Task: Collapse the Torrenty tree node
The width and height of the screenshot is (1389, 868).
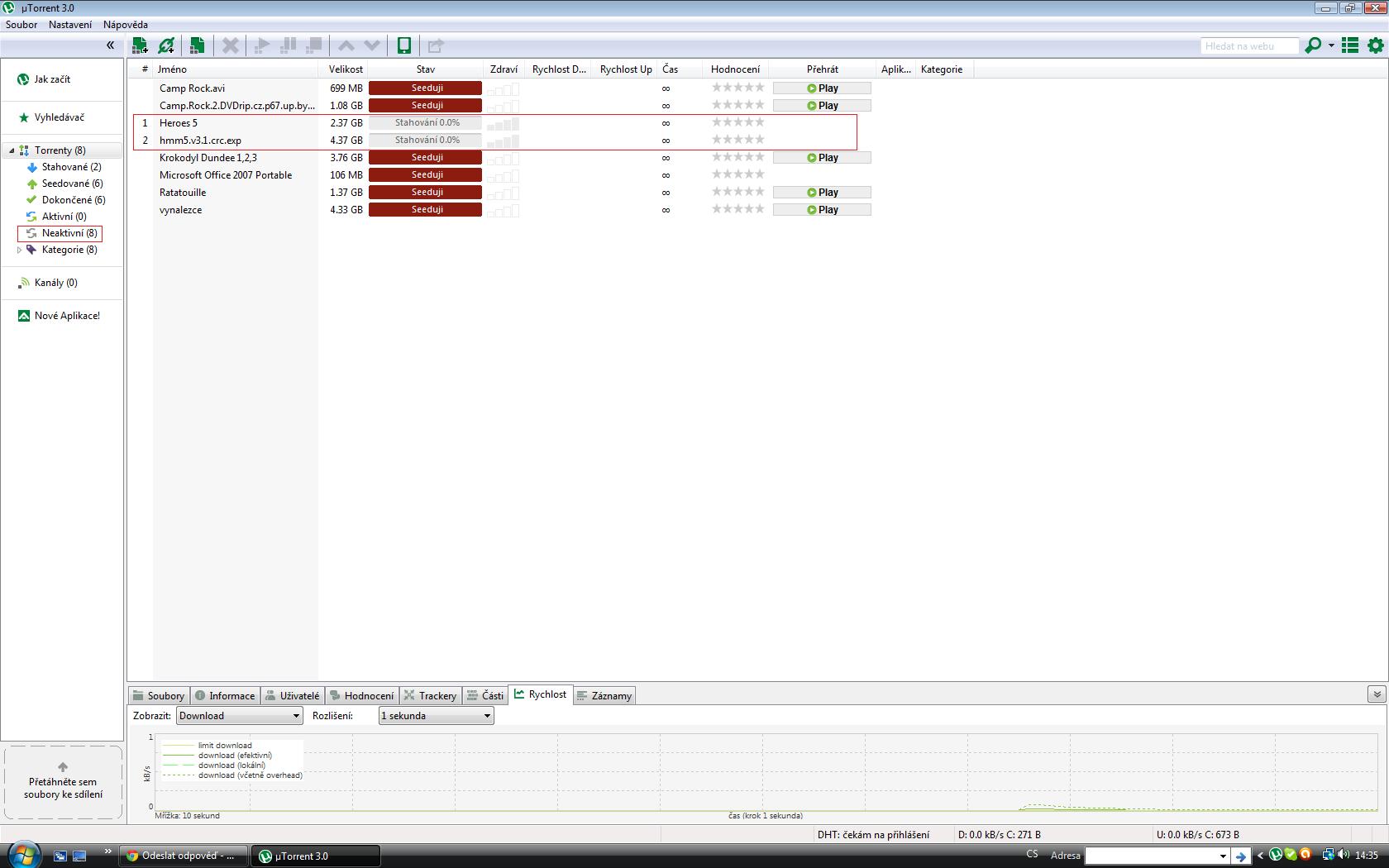Action: [12, 150]
